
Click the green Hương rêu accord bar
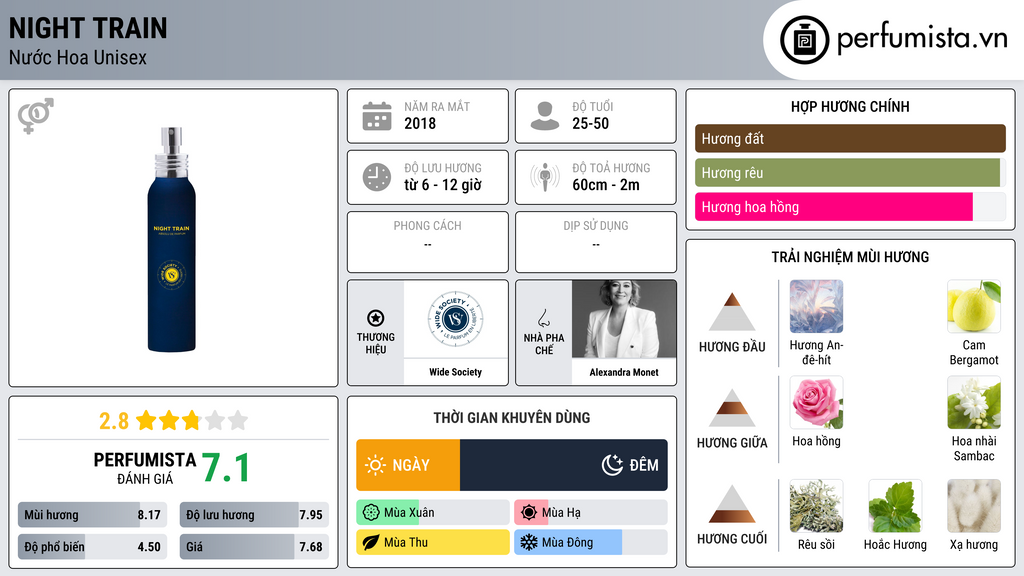[850, 172]
